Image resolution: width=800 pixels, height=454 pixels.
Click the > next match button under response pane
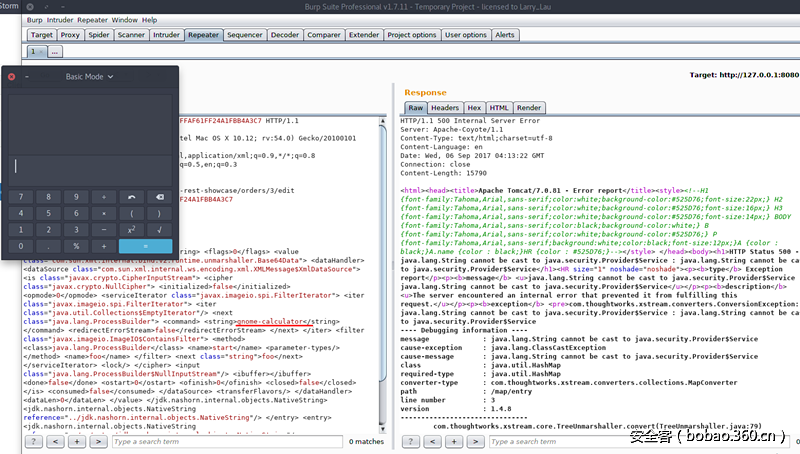point(473,441)
